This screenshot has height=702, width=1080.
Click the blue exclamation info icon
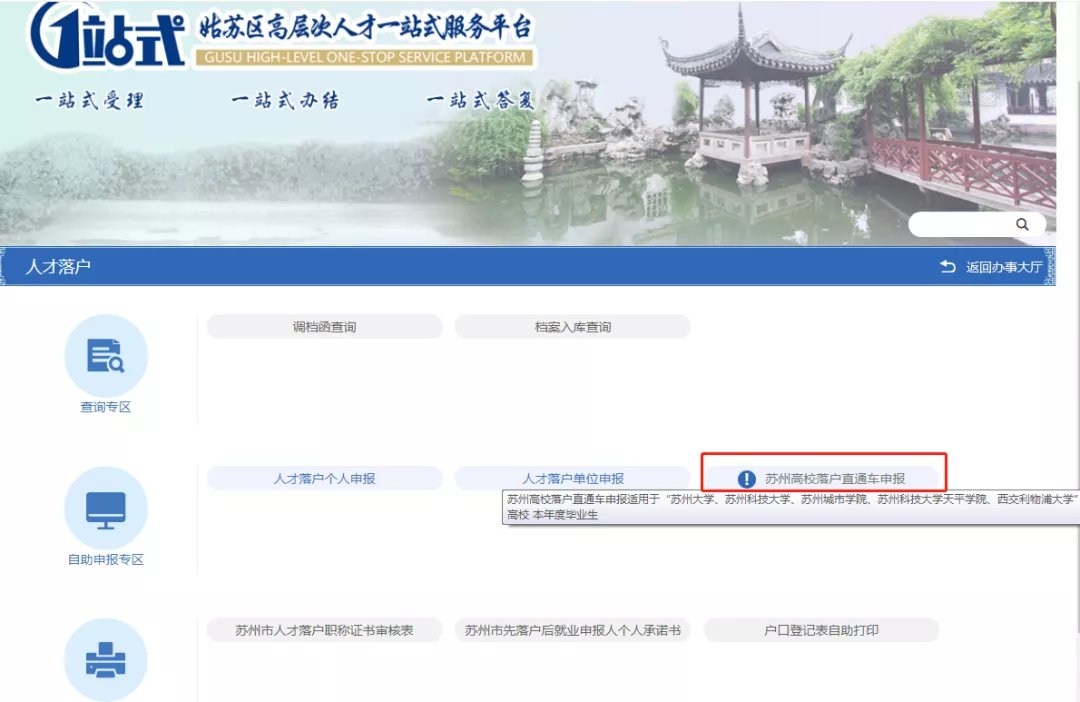click(x=746, y=479)
